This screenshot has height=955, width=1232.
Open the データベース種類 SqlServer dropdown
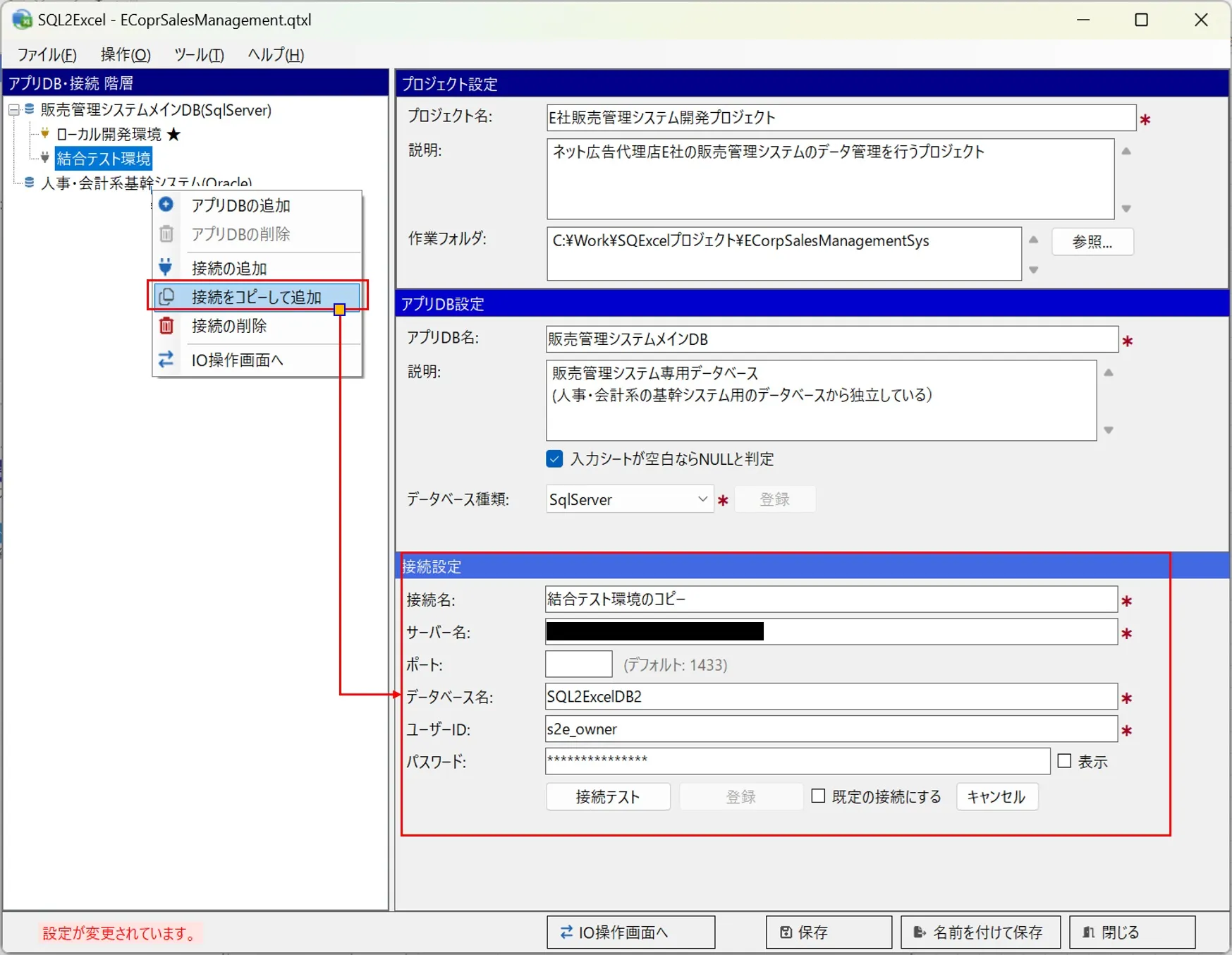(630, 499)
